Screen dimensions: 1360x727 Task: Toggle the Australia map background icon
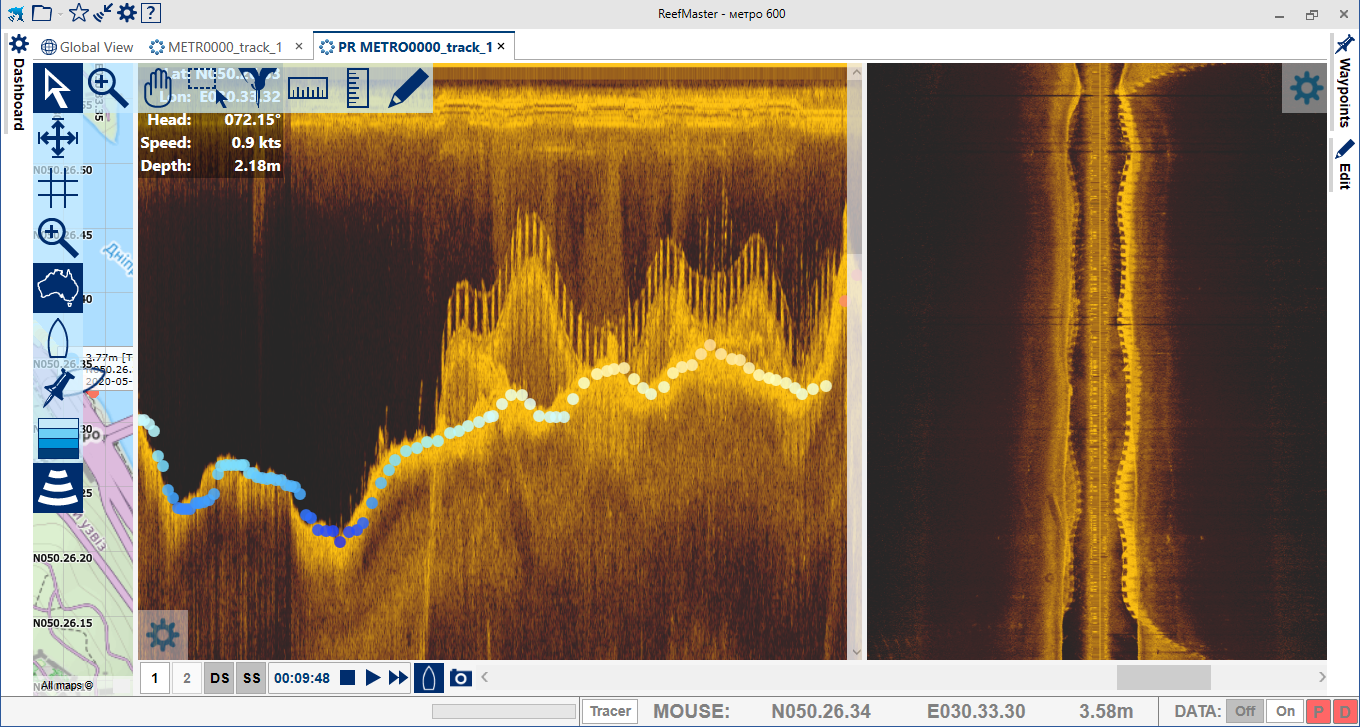click(x=58, y=288)
